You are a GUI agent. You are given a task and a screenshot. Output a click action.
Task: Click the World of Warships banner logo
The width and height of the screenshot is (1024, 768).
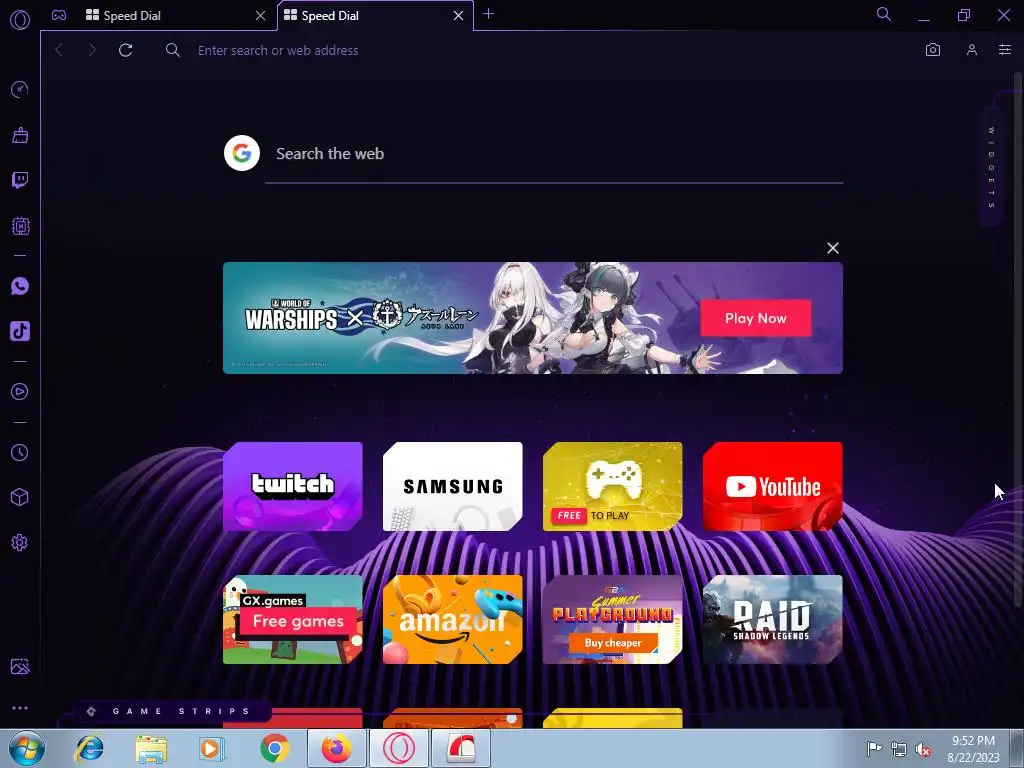pos(291,315)
